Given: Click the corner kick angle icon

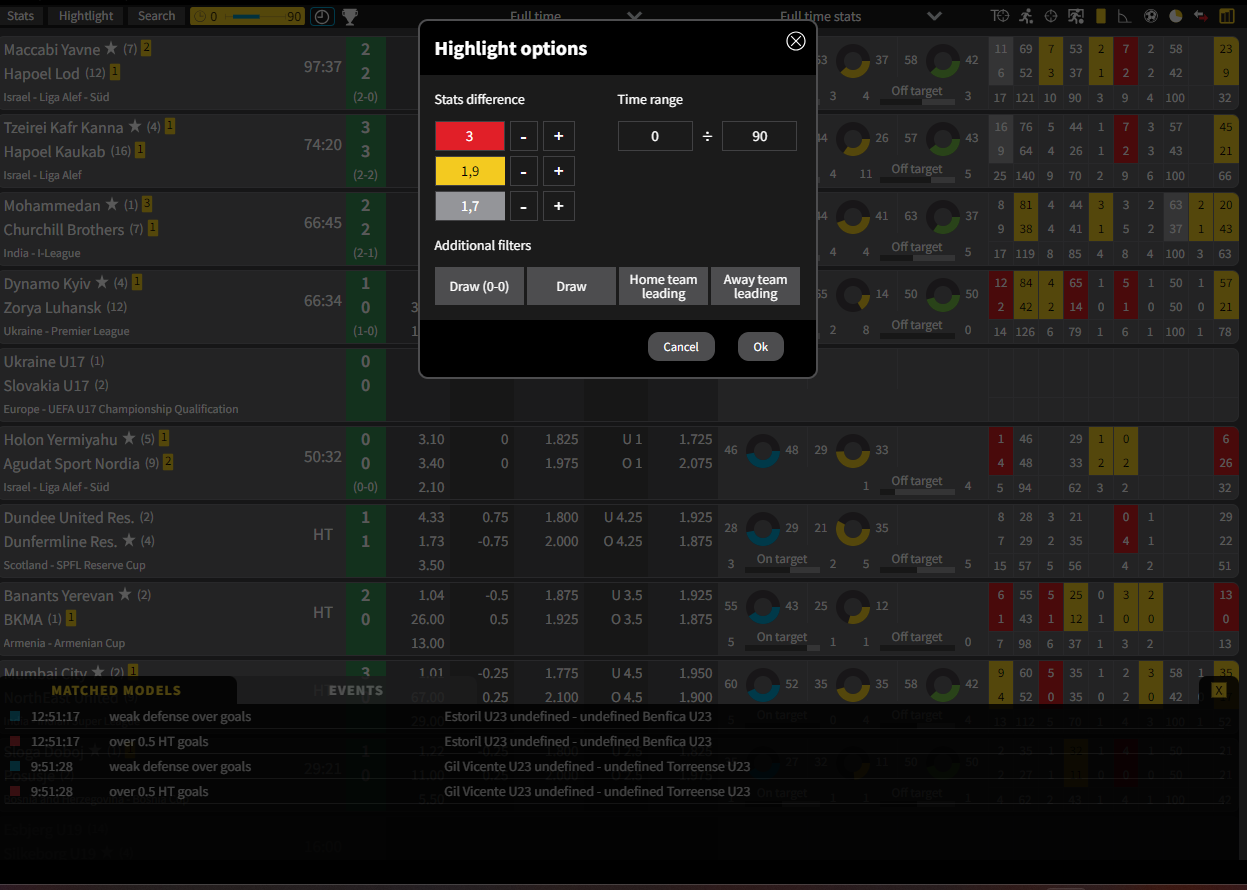Looking at the screenshot, I should (x=1126, y=16).
